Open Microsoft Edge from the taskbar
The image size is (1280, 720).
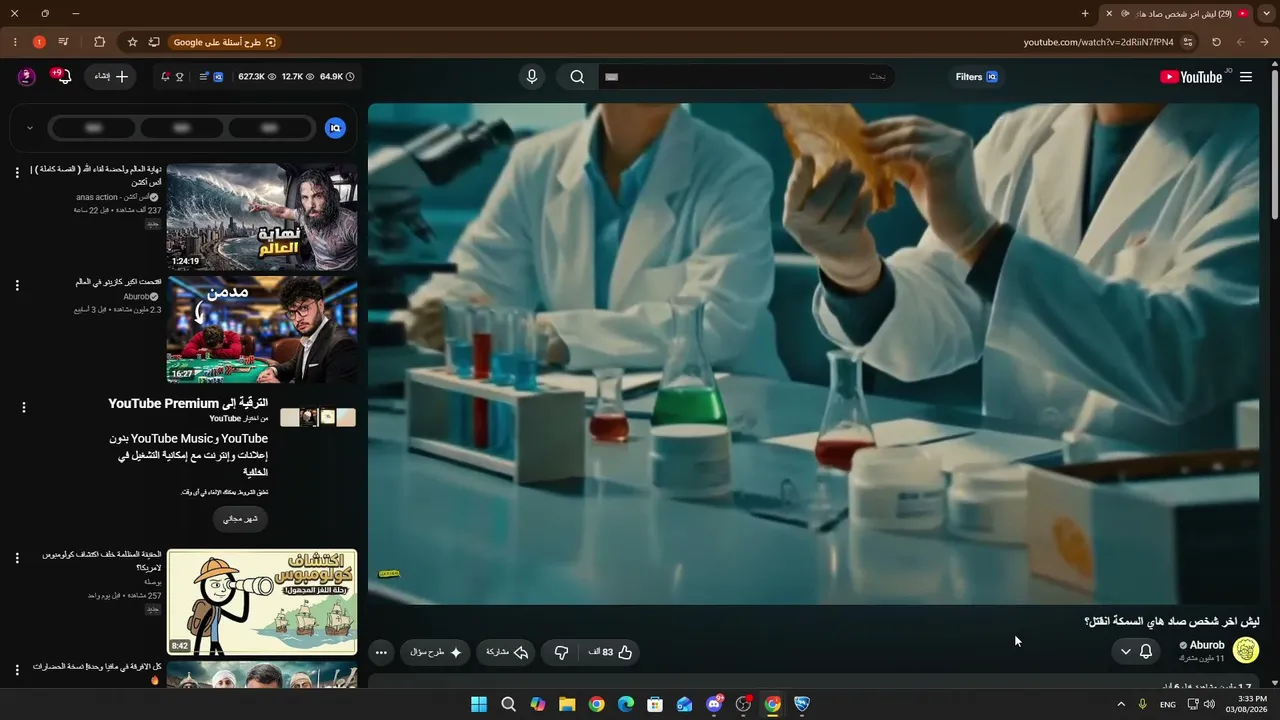click(x=626, y=704)
